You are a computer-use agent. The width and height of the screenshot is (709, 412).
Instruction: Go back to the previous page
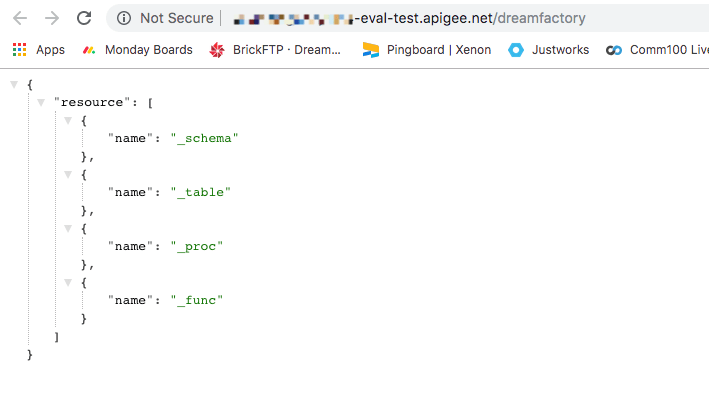(20, 18)
